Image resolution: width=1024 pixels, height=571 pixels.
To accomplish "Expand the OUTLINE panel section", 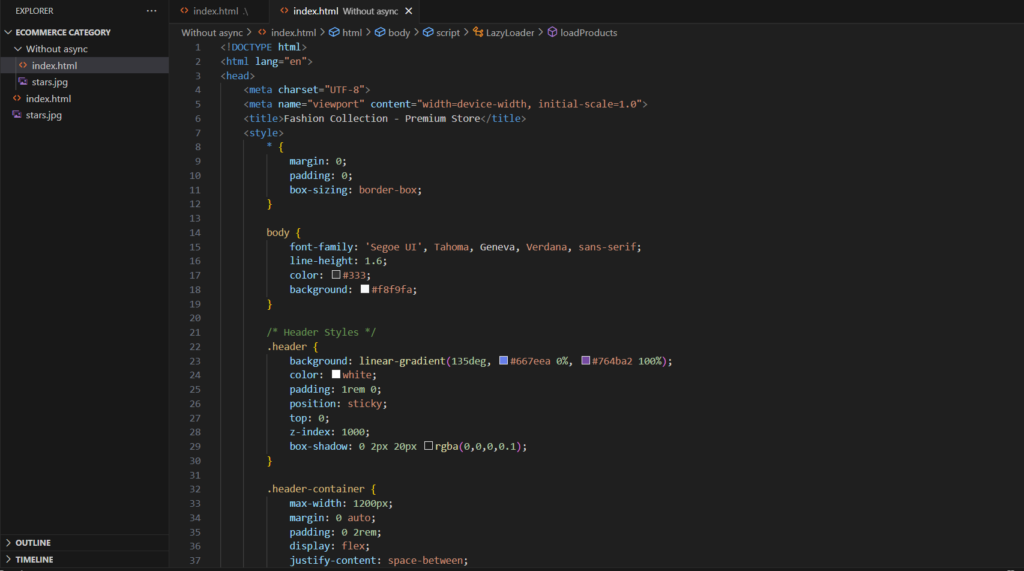I will pyautogui.click(x=32, y=543).
